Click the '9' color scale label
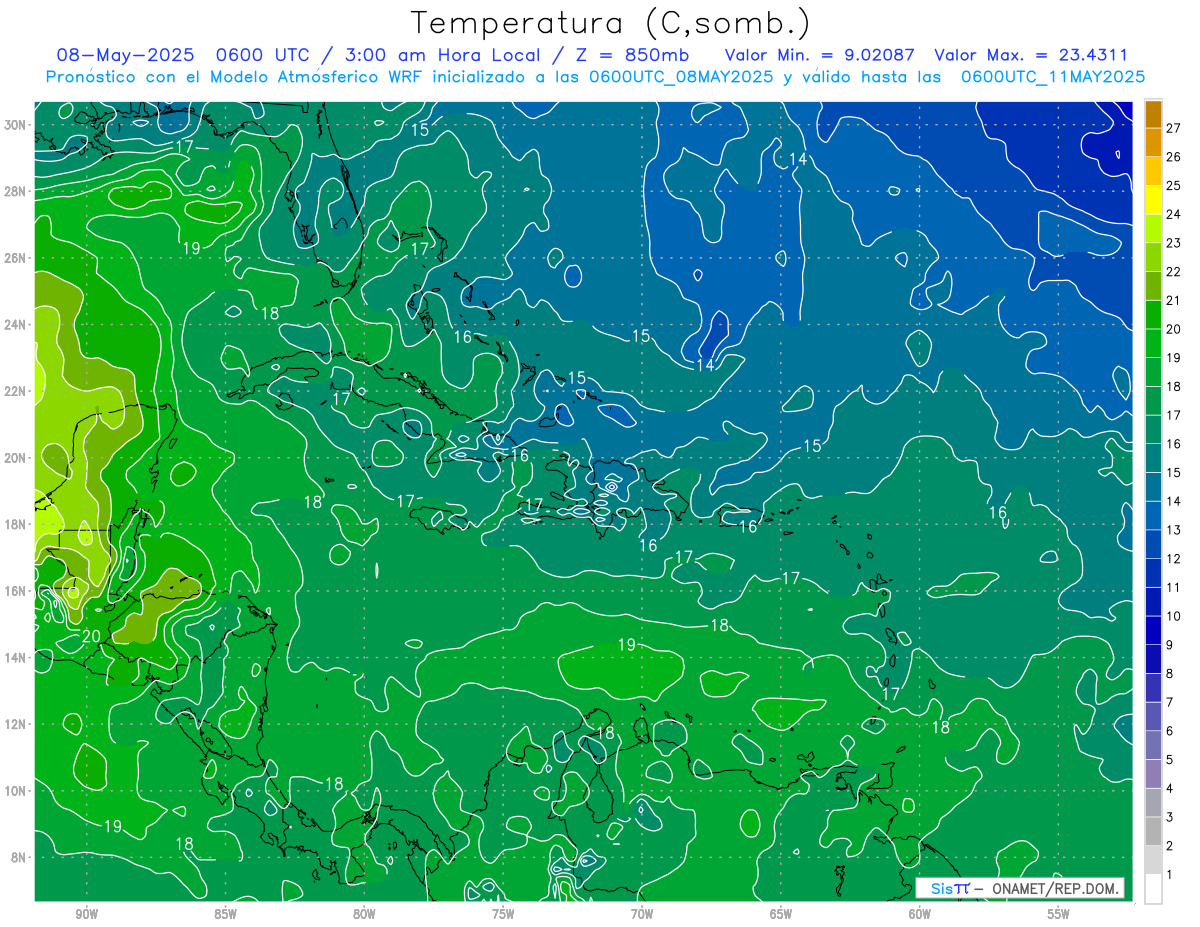This screenshot has width=1200, height=927. click(1170, 645)
